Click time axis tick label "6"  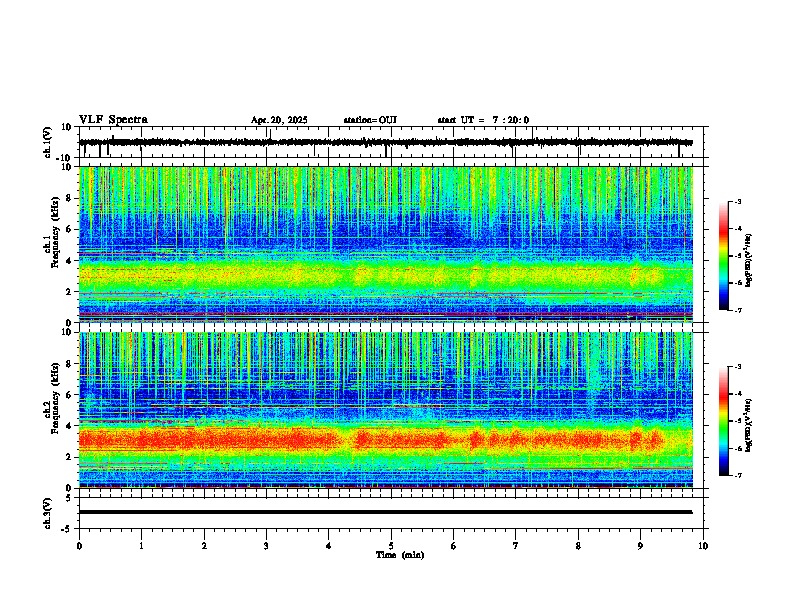(x=454, y=546)
